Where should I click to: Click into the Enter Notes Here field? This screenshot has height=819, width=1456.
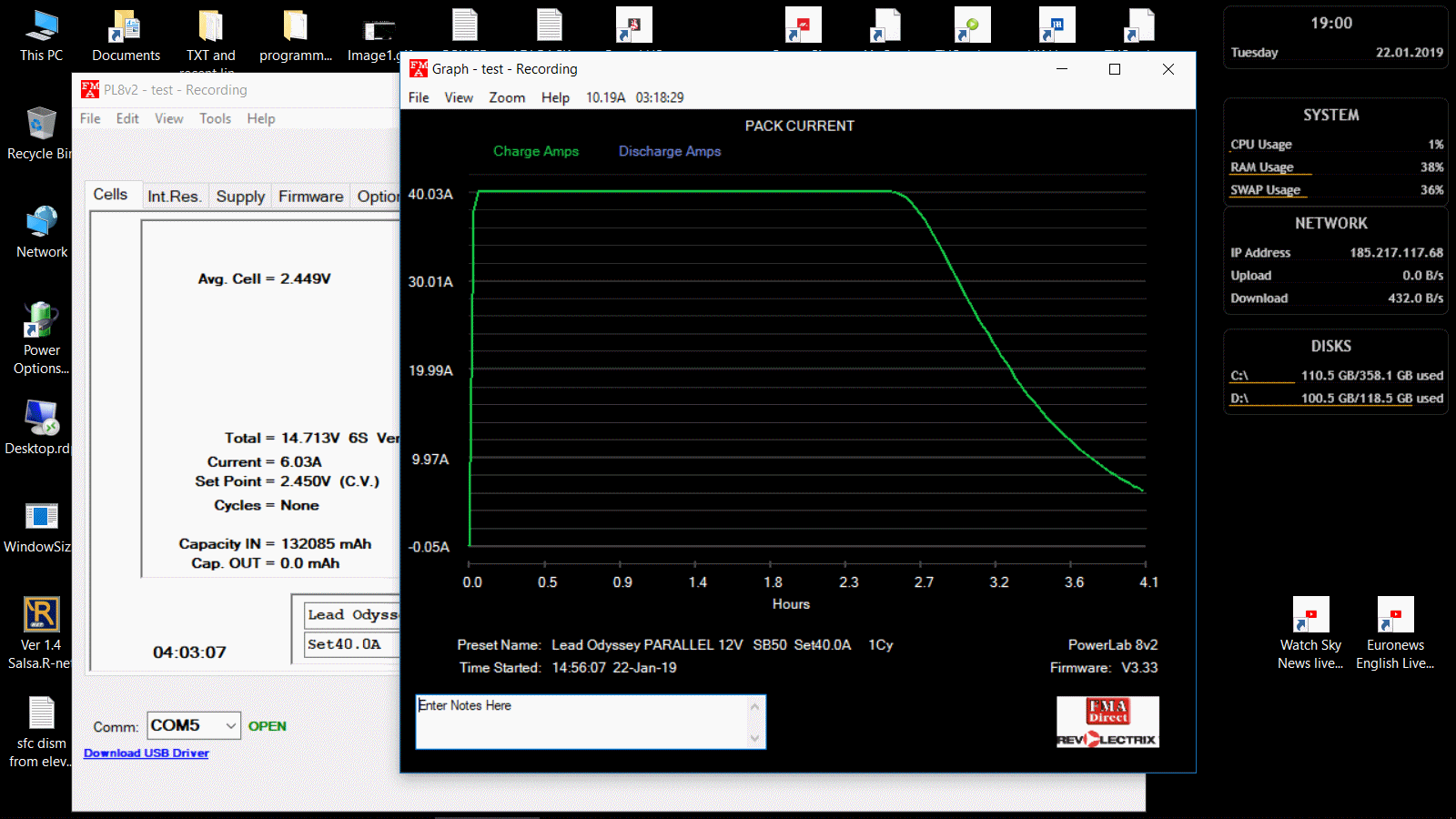pyautogui.click(x=582, y=723)
